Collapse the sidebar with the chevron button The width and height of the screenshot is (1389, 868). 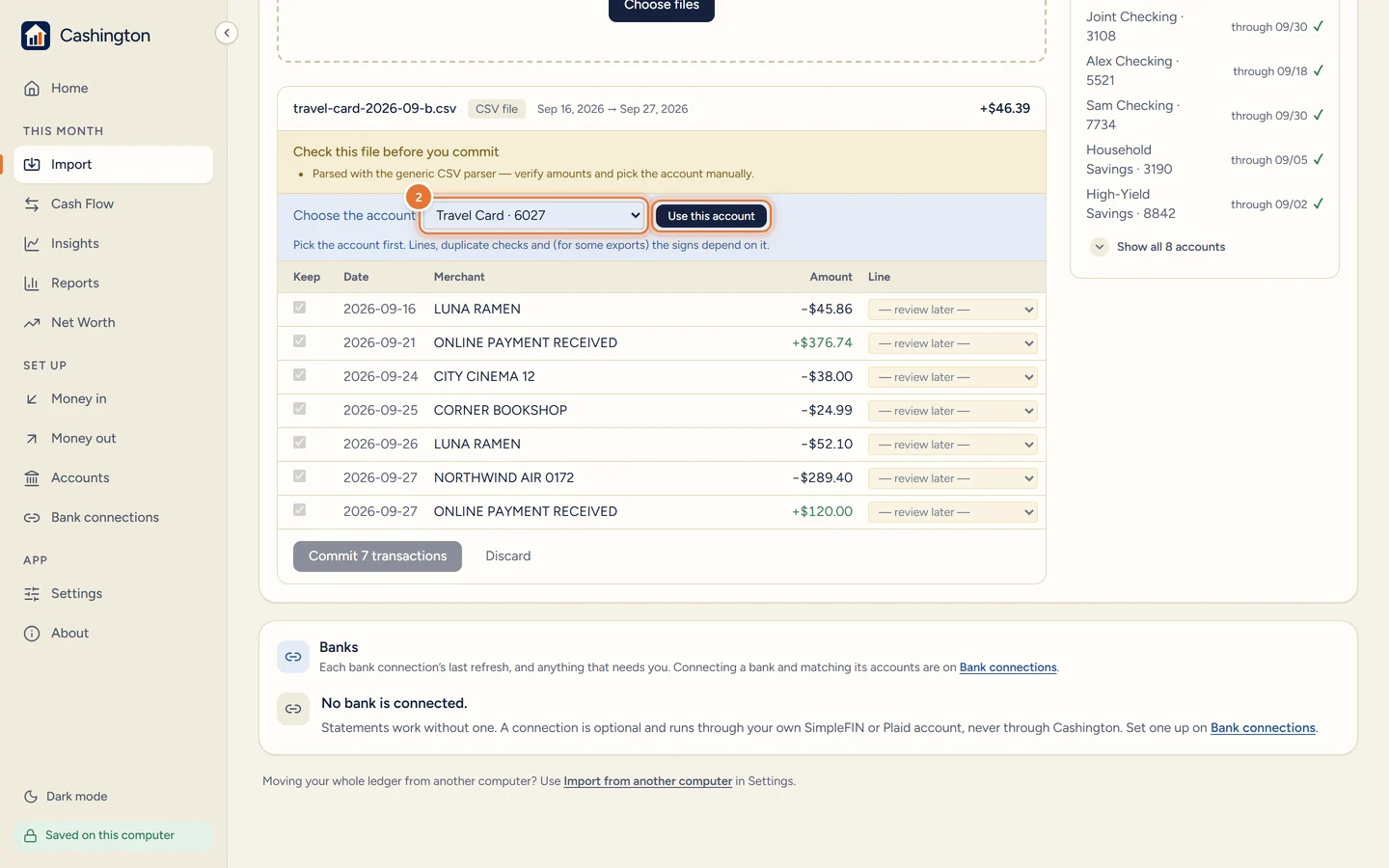click(226, 33)
